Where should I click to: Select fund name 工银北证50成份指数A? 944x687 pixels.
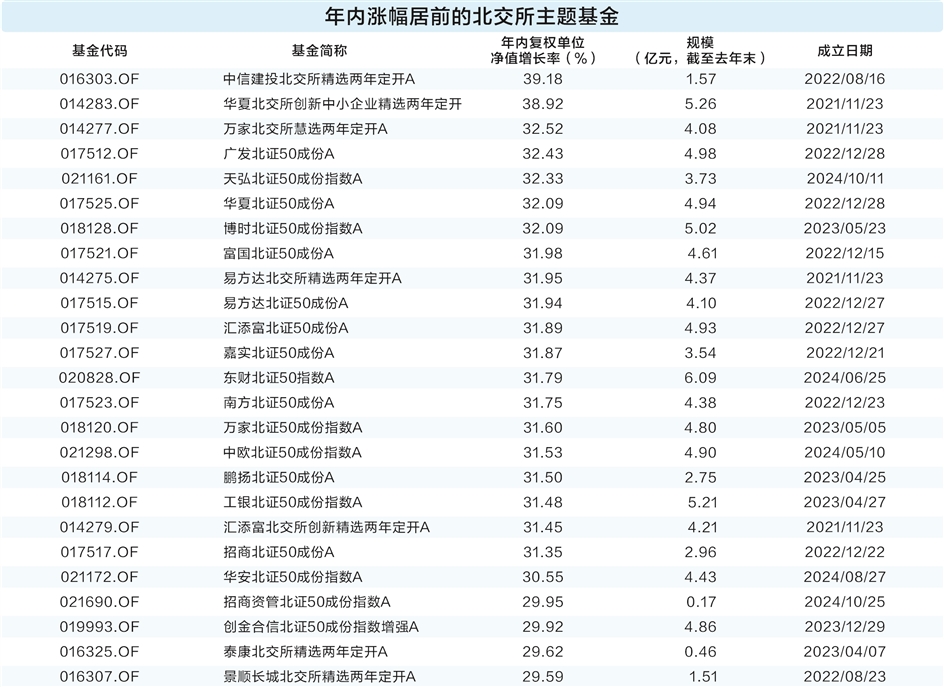pos(293,502)
